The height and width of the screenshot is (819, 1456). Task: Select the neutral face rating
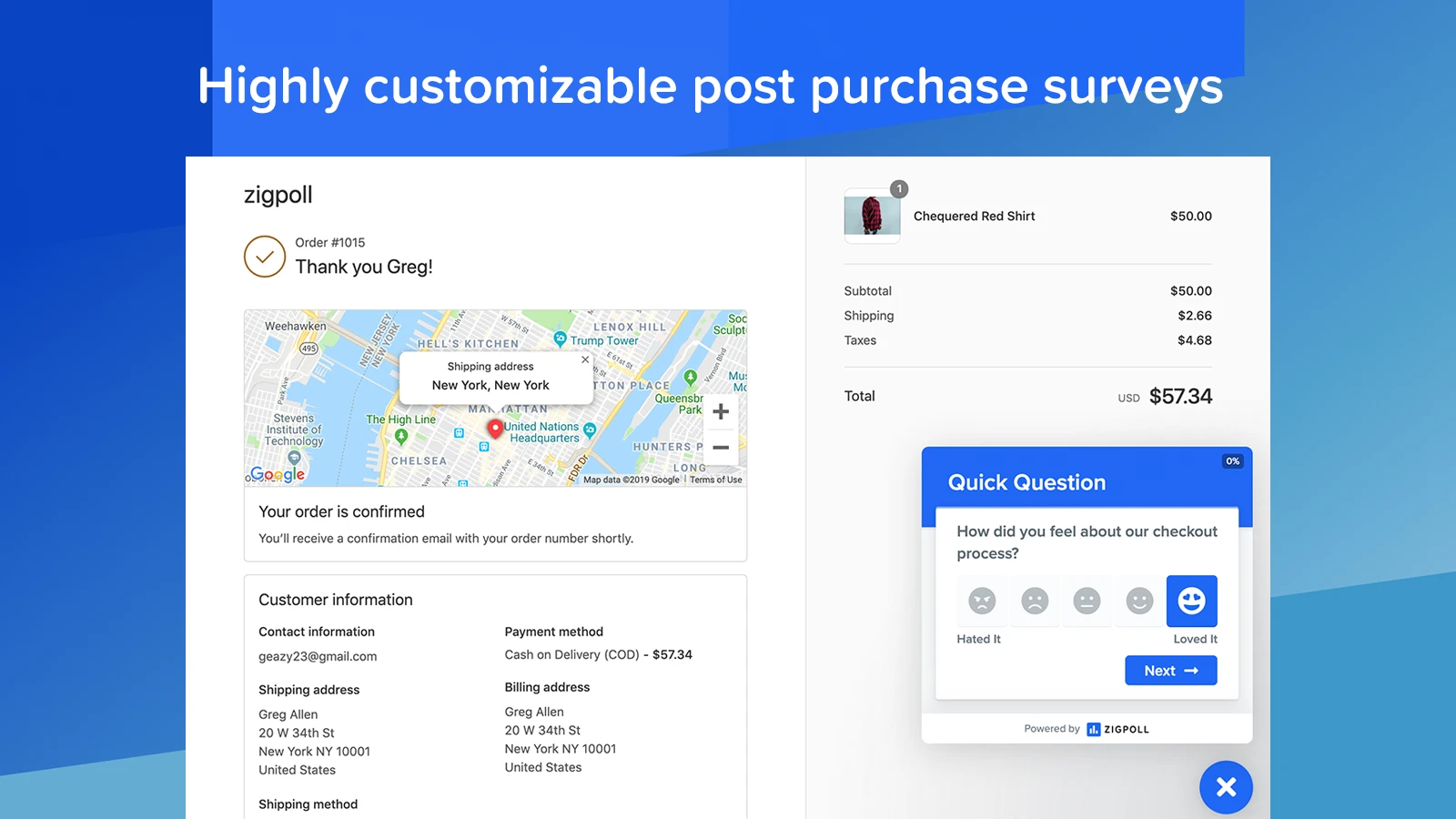[x=1087, y=601]
